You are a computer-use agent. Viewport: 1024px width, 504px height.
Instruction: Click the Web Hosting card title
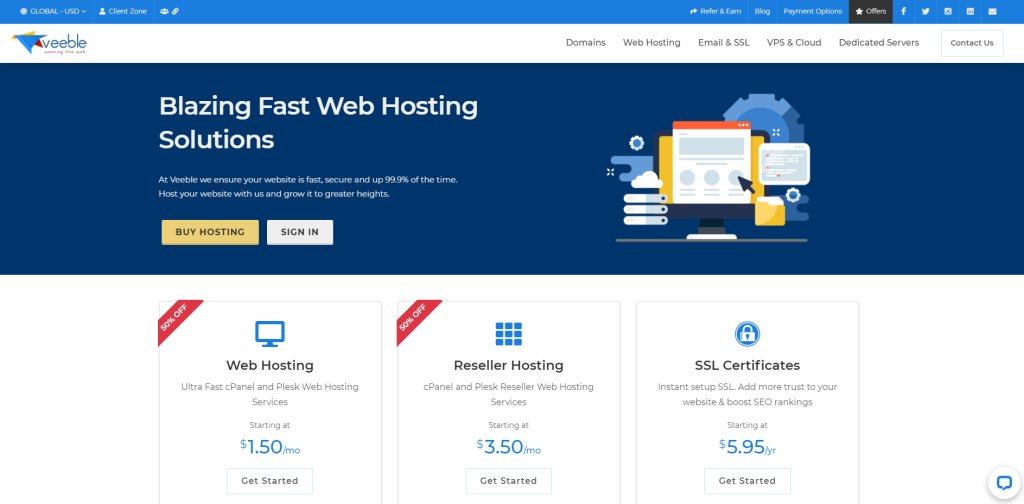(270, 366)
